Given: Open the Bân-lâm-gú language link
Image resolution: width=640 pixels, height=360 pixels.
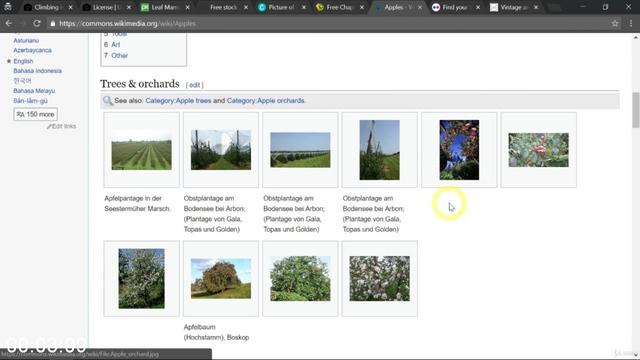Looking at the screenshot, I should pyautogui.click(x=30, y=100).
